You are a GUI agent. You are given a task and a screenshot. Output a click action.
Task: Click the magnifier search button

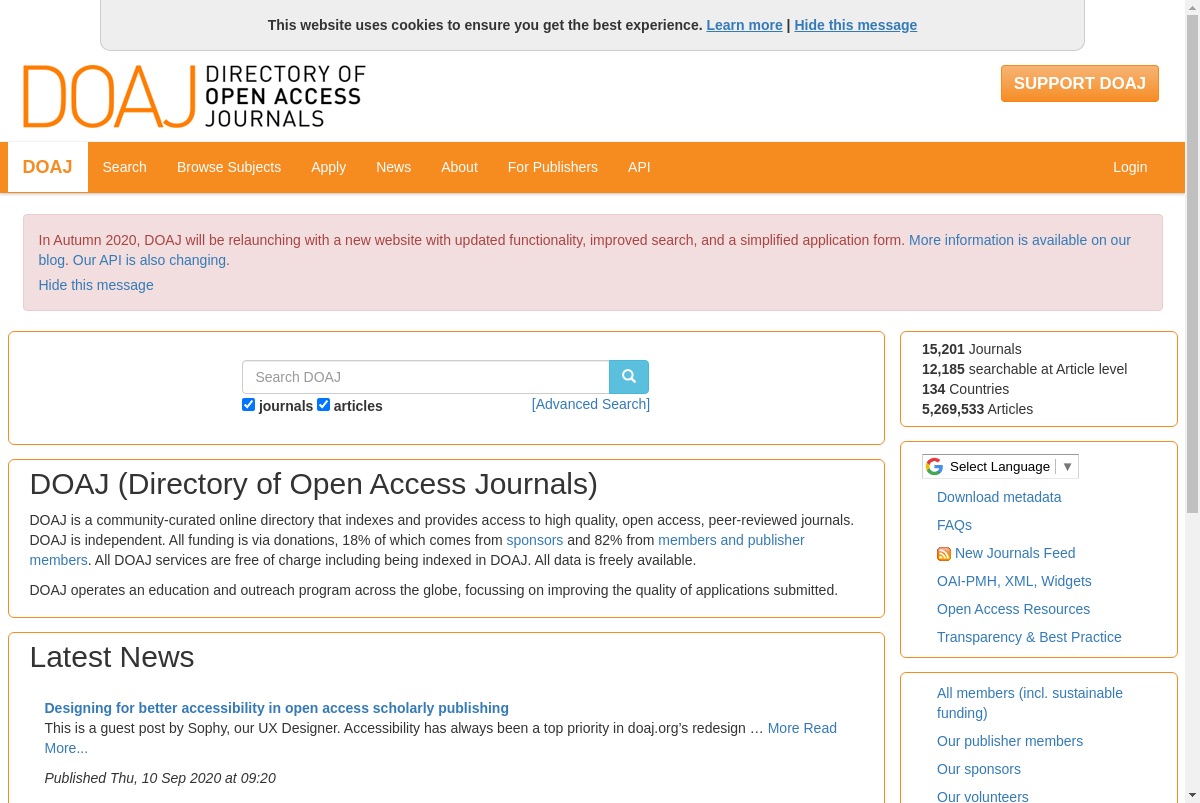[629, 377]
